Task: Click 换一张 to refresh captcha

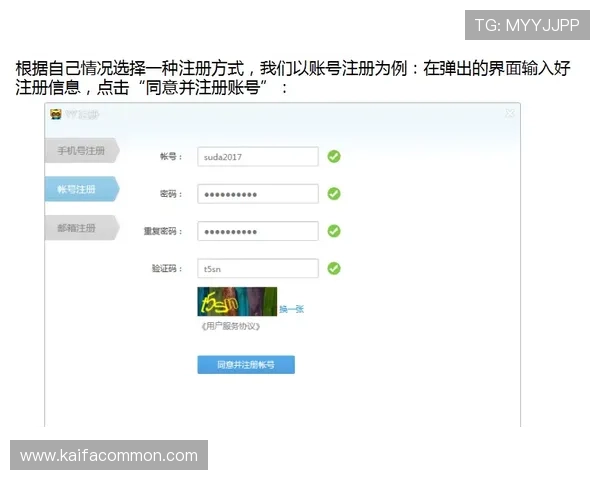Action: (292, 309)
